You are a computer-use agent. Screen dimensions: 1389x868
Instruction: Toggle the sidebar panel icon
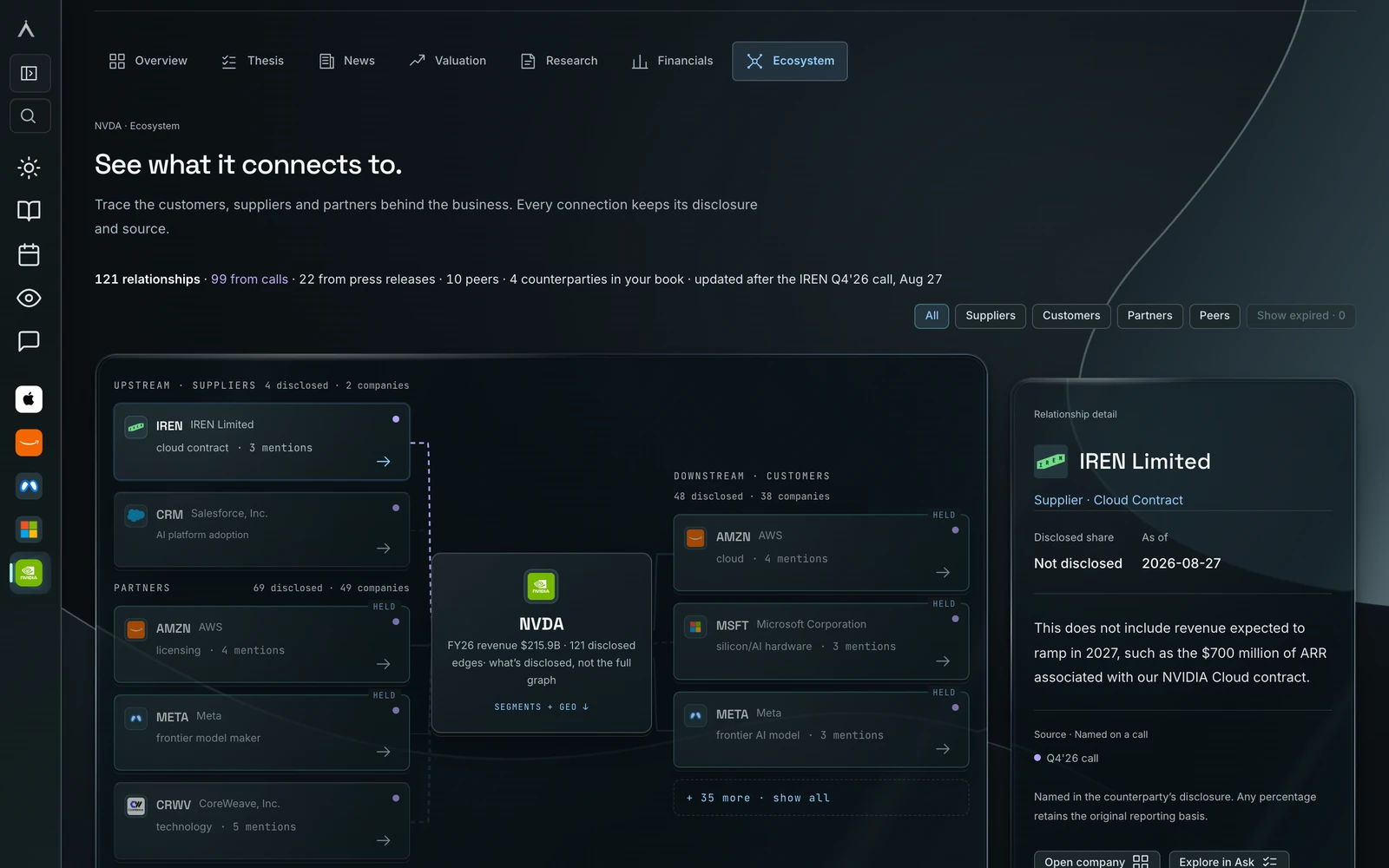tap(30, 74)
